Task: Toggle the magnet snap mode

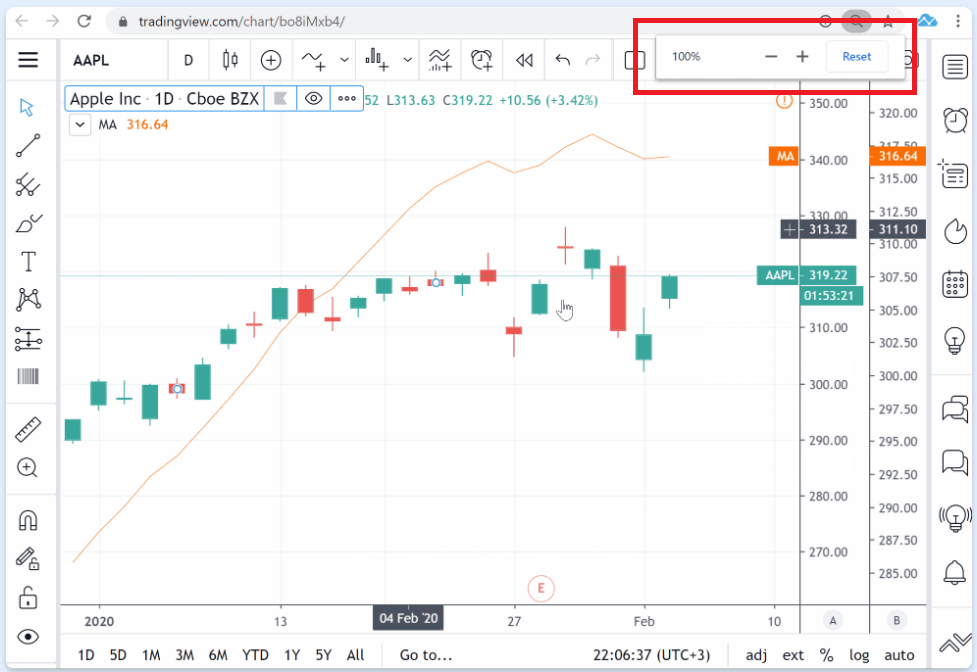Action: (28, 520)
